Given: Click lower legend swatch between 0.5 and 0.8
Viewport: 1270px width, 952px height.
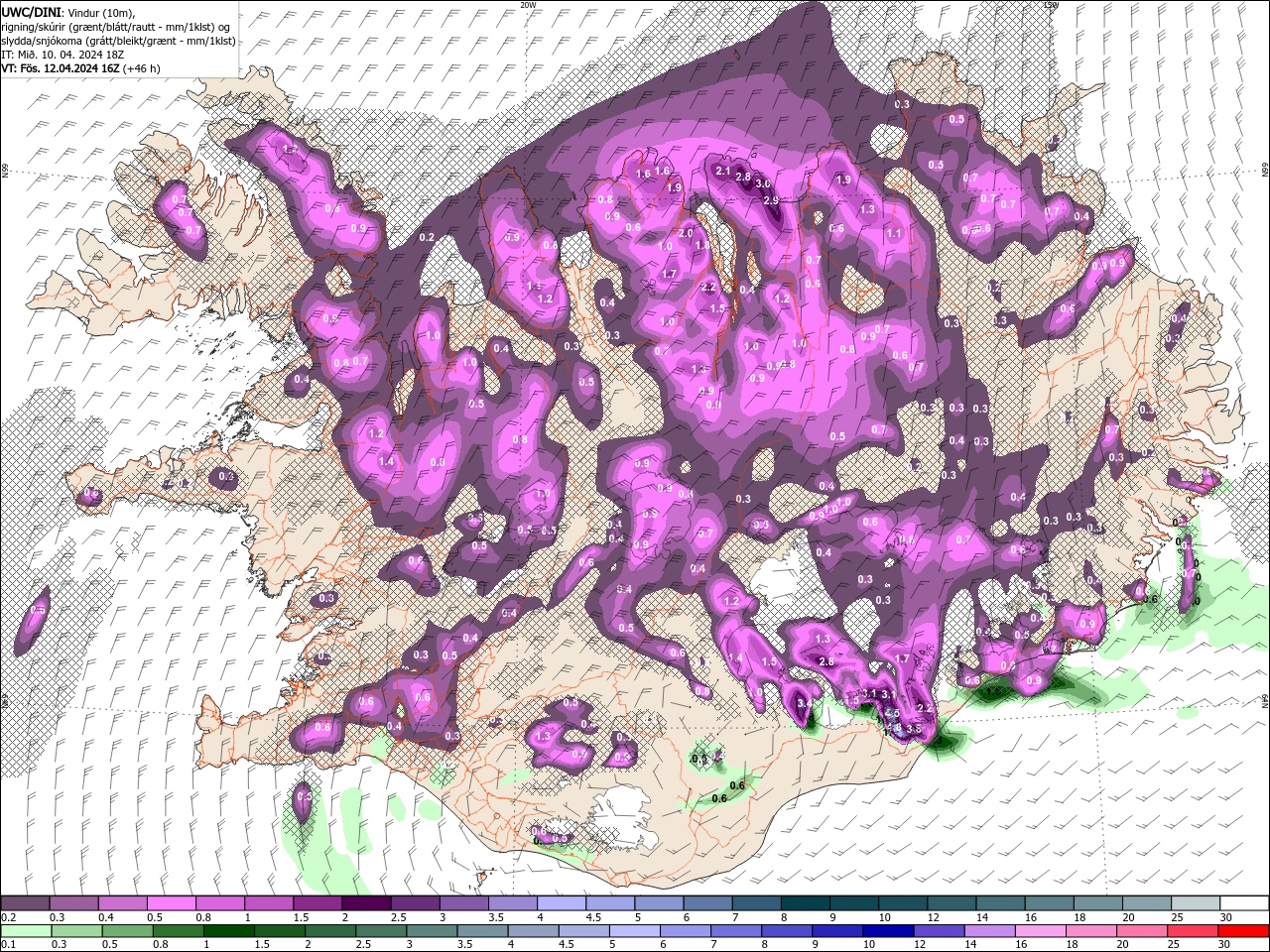Looking at the screenshot, I should tap(128, 931).
